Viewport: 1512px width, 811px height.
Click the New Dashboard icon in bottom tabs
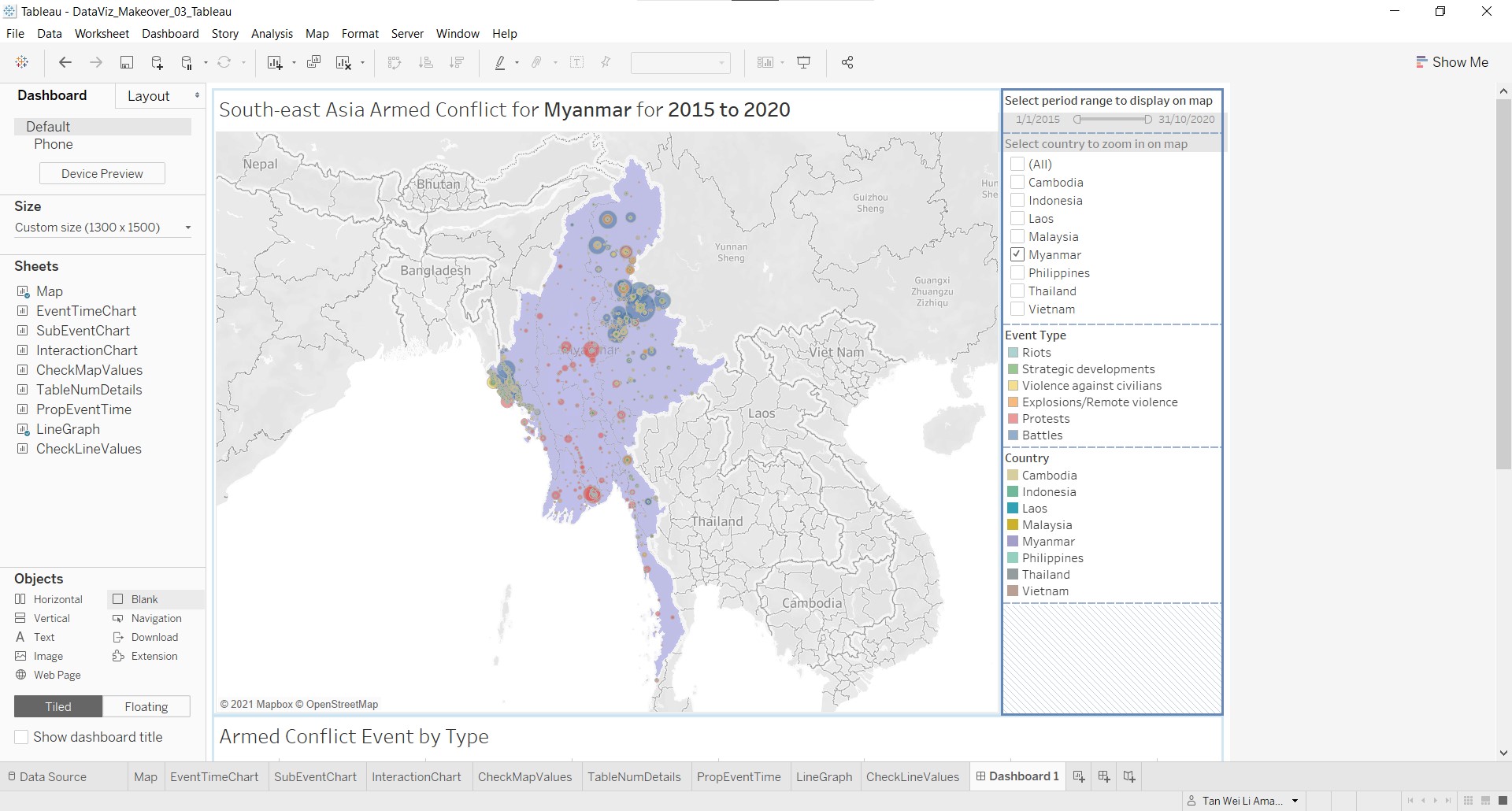pos(1104,777)
